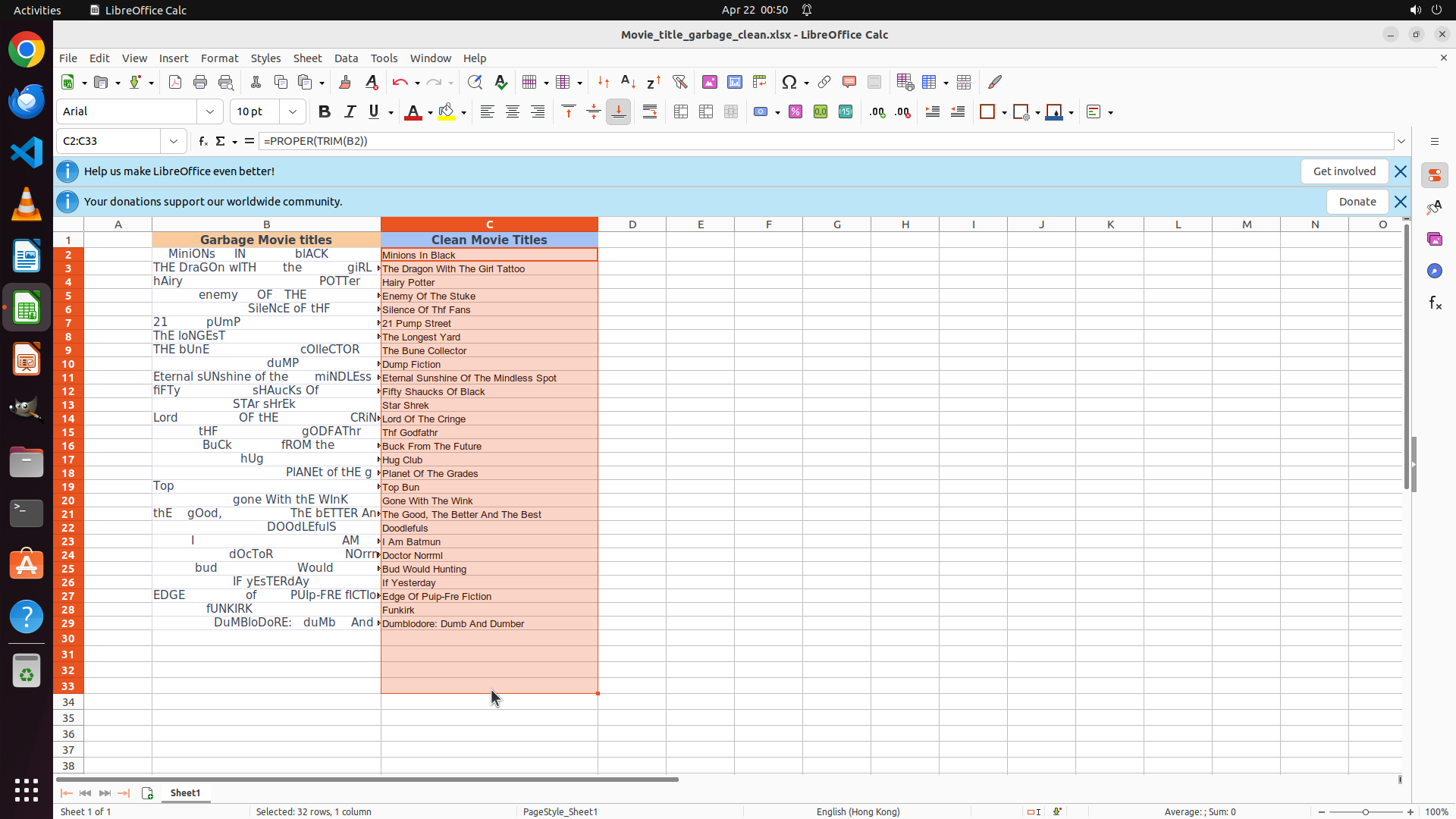
Task: Open the Data menu
Action: (x=346, y=58)
